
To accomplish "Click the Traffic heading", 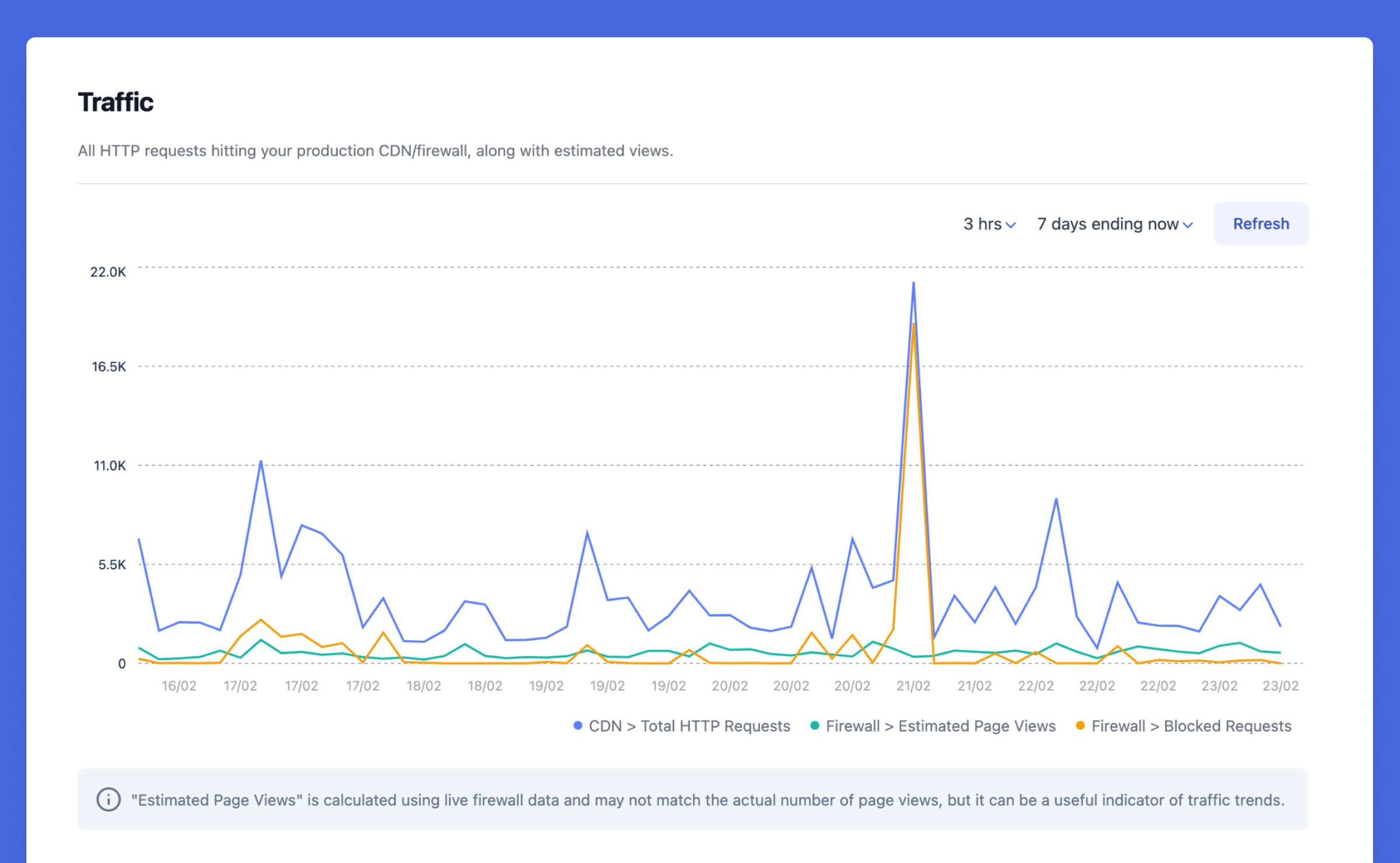I will point(116,102).
